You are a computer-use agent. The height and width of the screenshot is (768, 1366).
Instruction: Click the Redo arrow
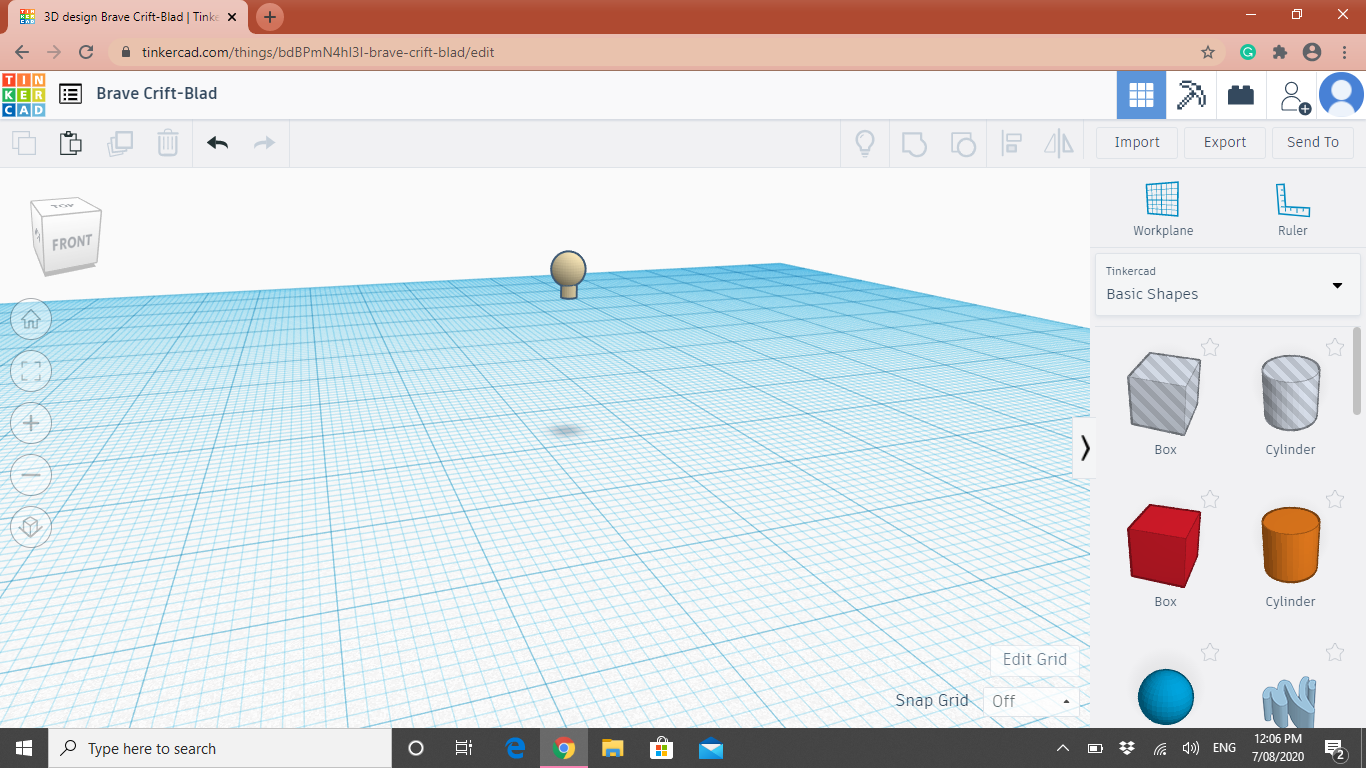point(264,143)
